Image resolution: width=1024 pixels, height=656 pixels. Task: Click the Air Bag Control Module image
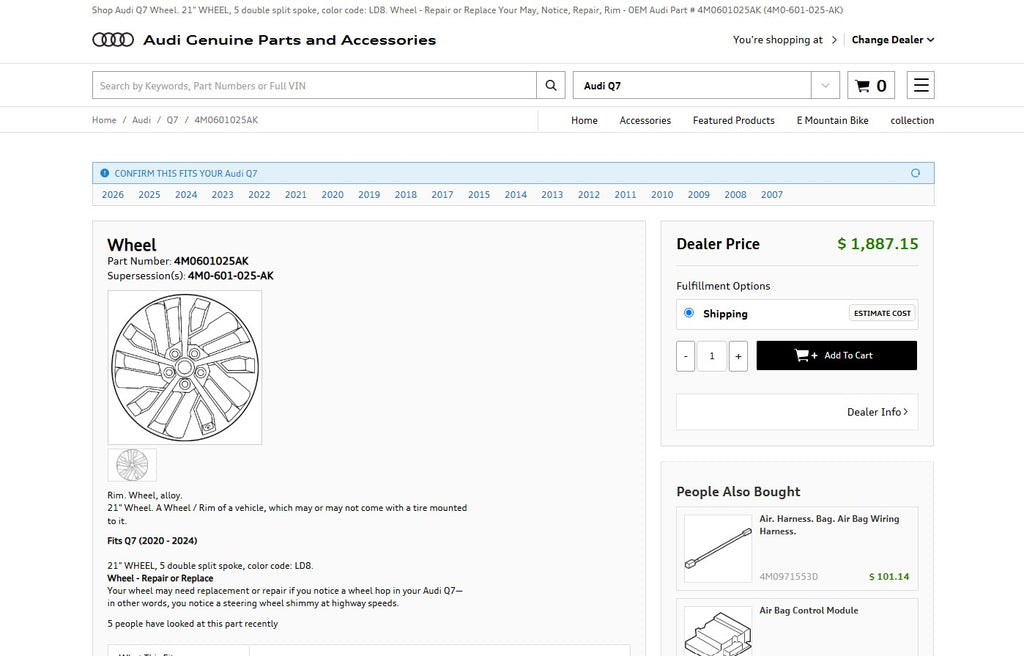pyautogui.click(x=718, y=628)
